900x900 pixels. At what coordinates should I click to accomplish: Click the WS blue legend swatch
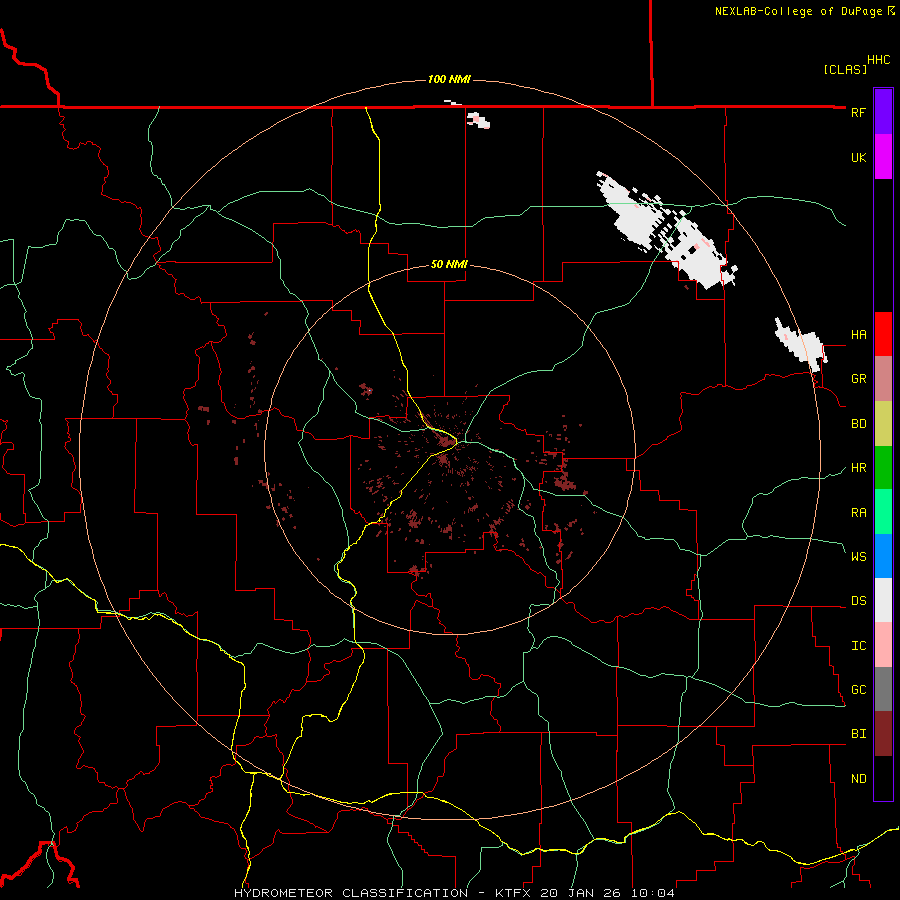coord(883,556)
